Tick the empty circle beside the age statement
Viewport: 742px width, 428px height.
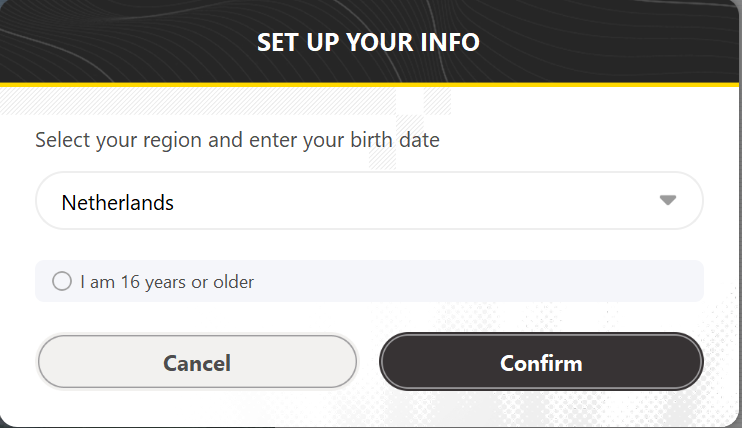pyautogui.click(x=62, y=282)
